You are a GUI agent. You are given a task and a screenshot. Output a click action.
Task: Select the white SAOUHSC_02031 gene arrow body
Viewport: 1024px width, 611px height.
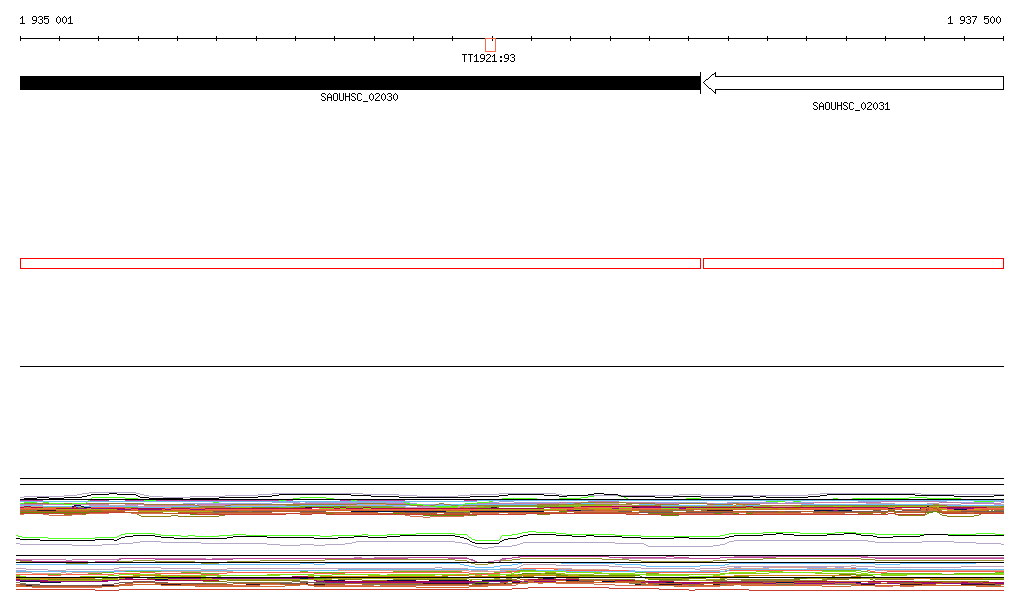[860, 83]
